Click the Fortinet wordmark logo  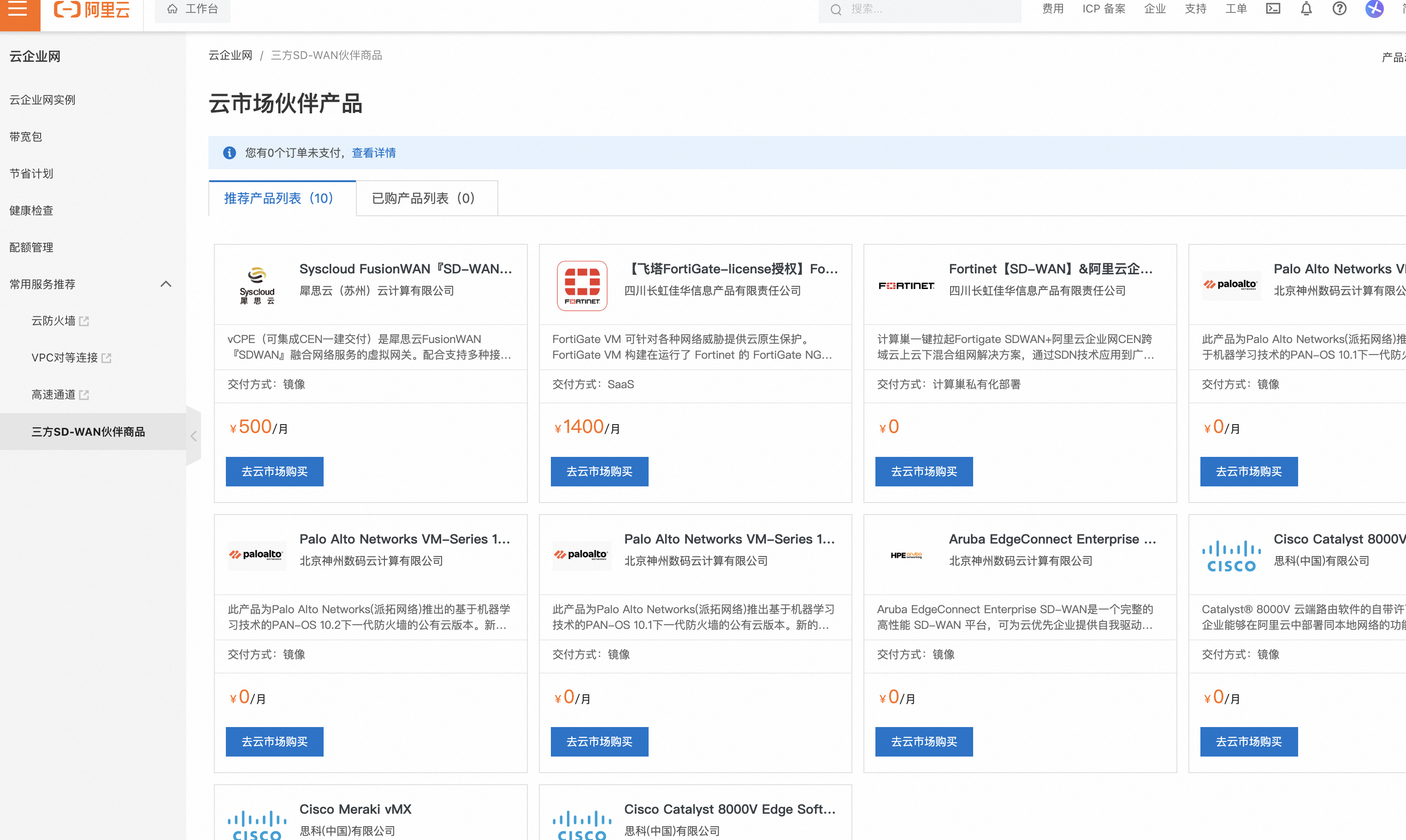906,286
